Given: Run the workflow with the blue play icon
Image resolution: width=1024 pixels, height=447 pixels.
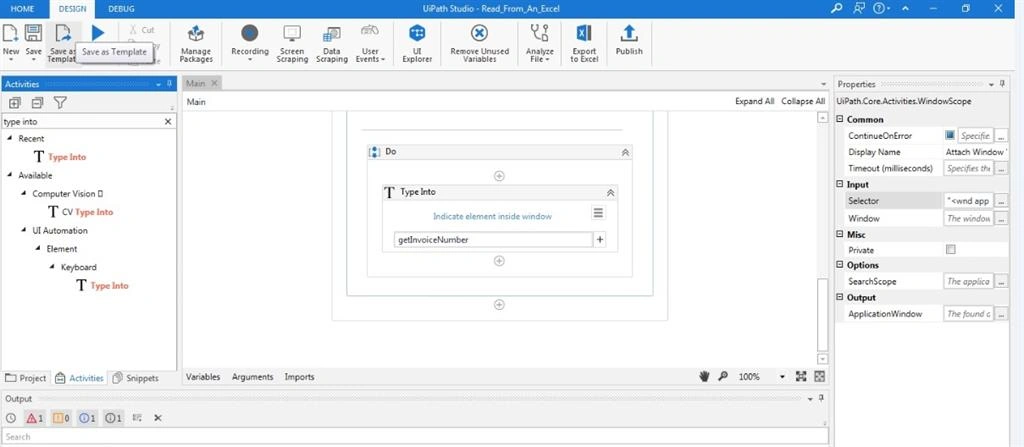Looking at the screenshot, I should [98, 33].
